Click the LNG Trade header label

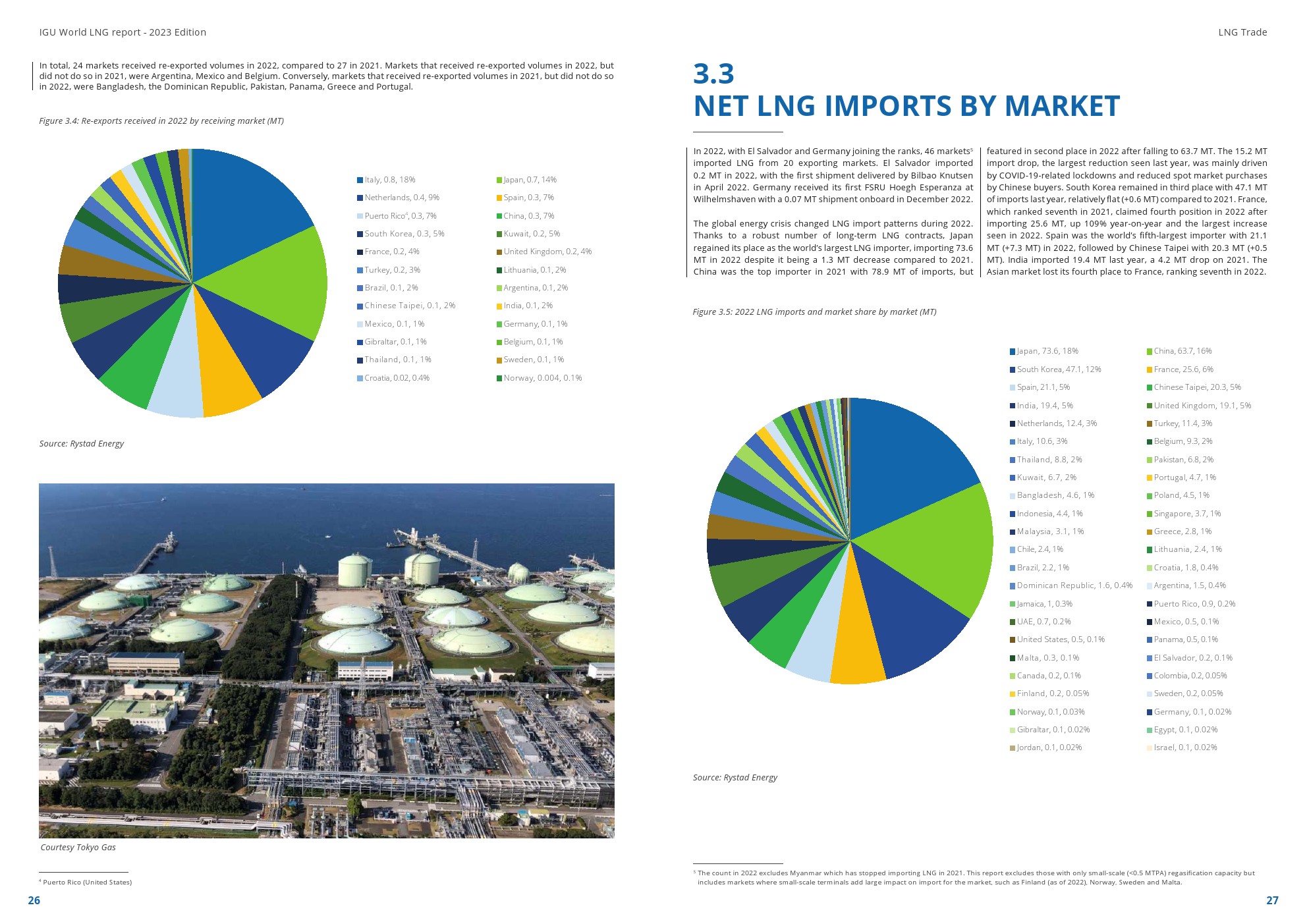pyautogui.click(x=1242, y=32)
